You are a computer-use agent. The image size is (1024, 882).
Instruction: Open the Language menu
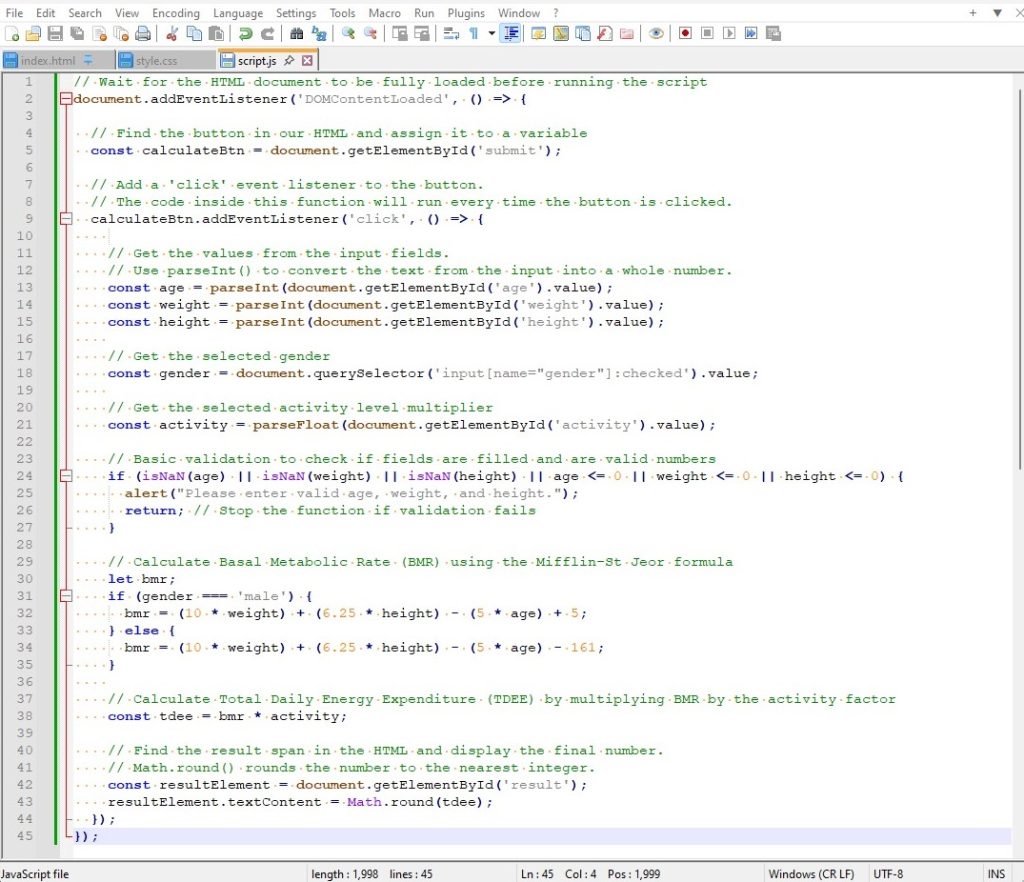coord(238,13)
